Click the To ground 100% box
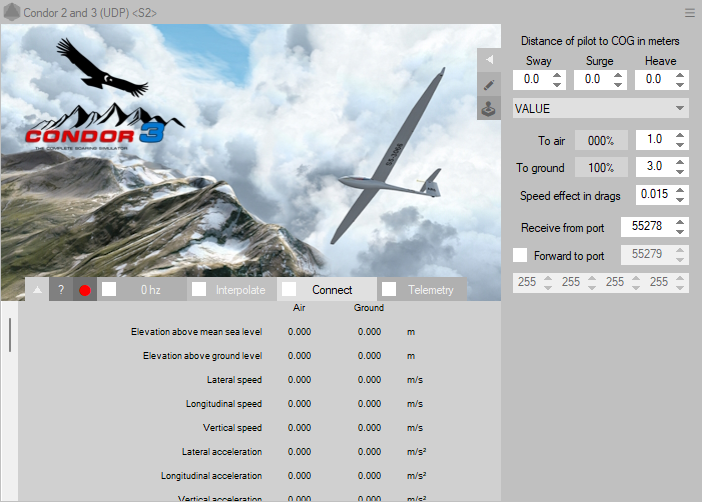This screenshot has width=702, height=502. [601, 168]
